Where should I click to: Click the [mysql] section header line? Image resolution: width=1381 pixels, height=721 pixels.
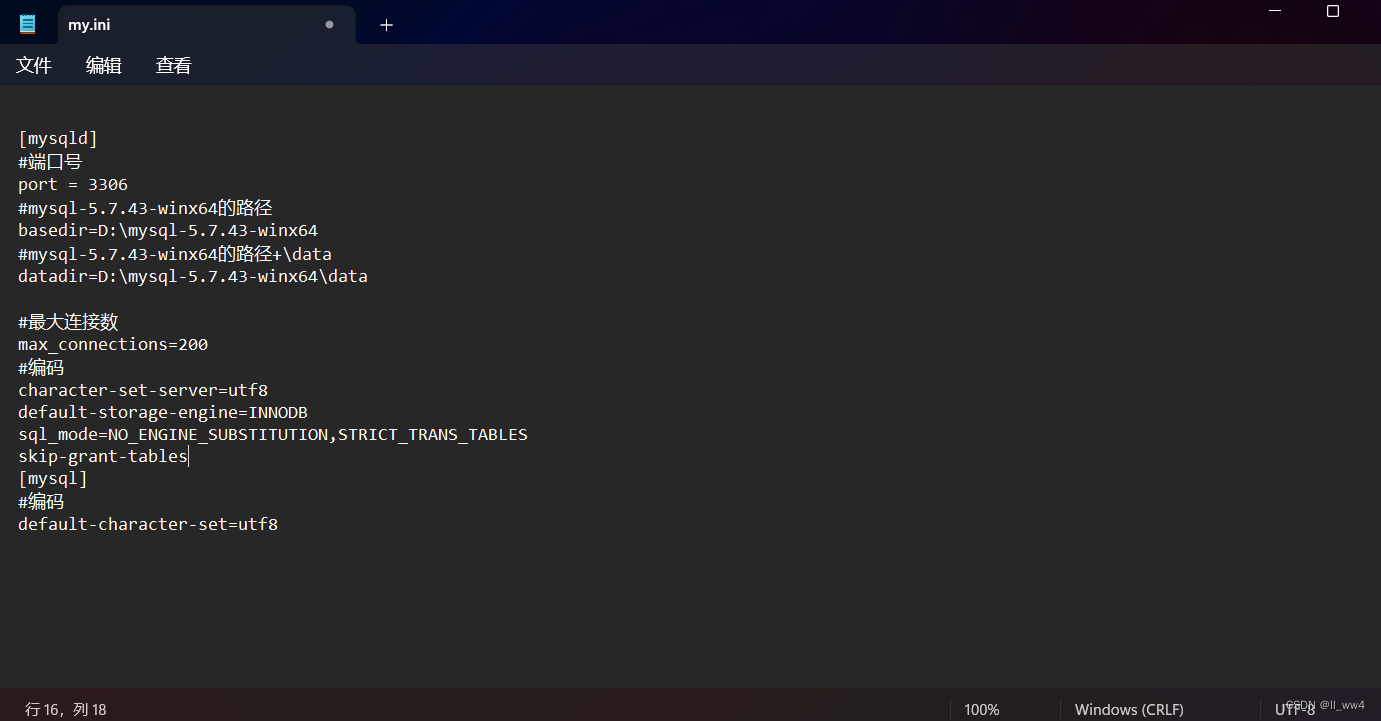(x=53, y=479)
